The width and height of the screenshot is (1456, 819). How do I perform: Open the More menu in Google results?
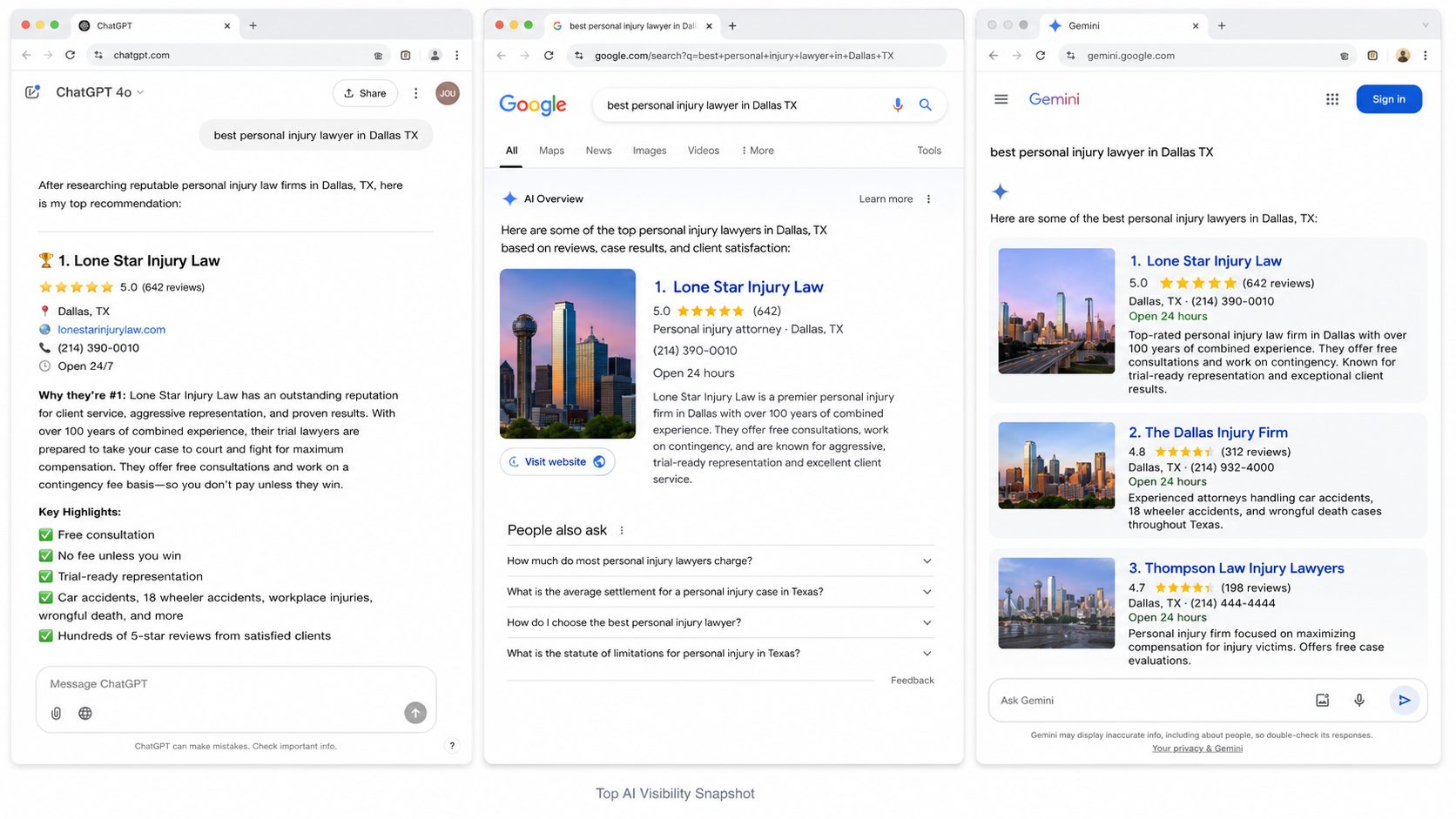[x=758, y=151]
